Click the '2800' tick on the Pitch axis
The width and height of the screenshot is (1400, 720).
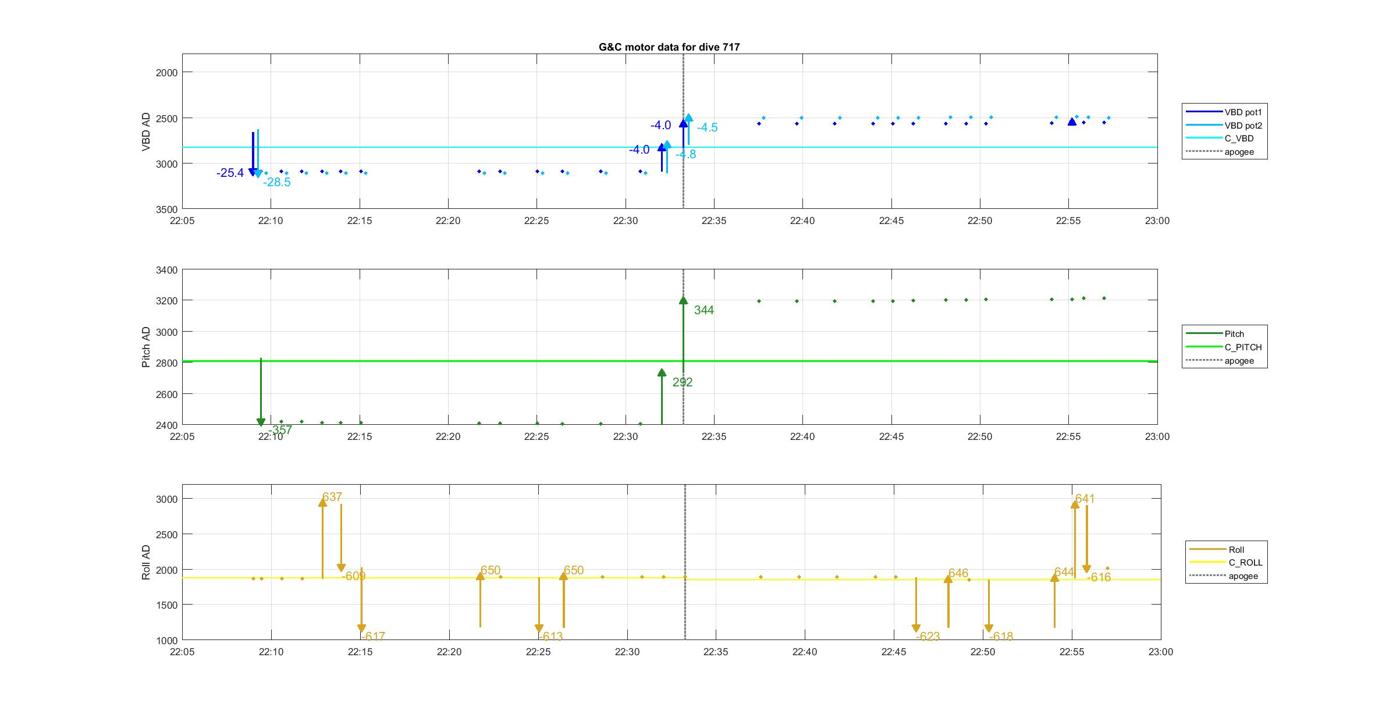[166, 363]
